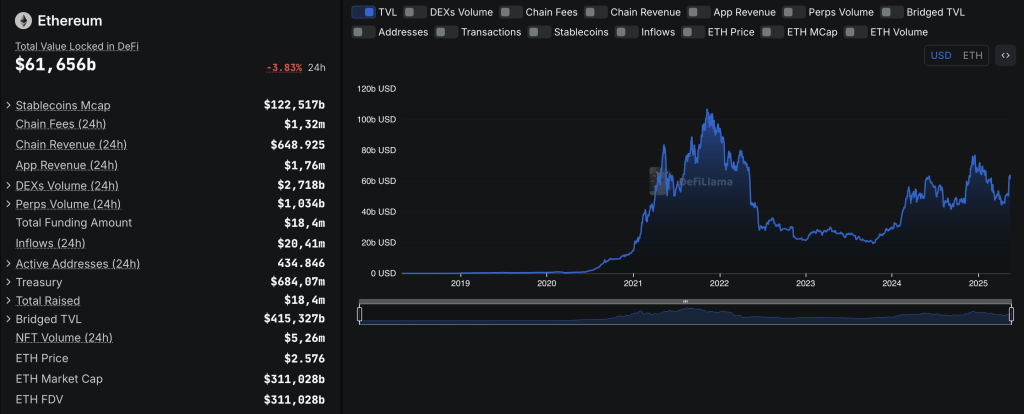Click the Ethereum page title
The width and height of the screenshot is (1024, 414).
point(70,21)
